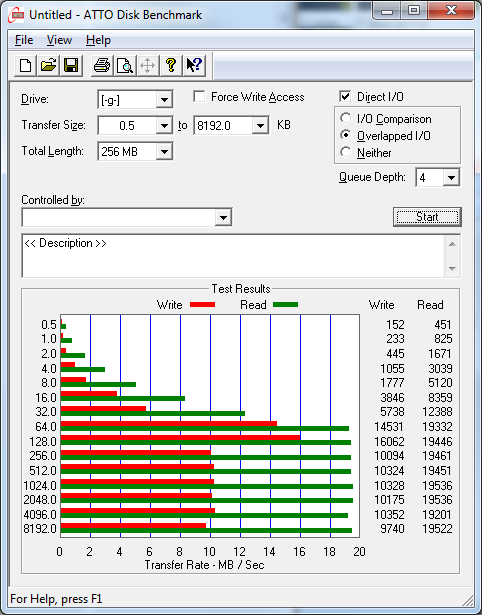
Task: Click the read value 451
Action: point(442,325)
